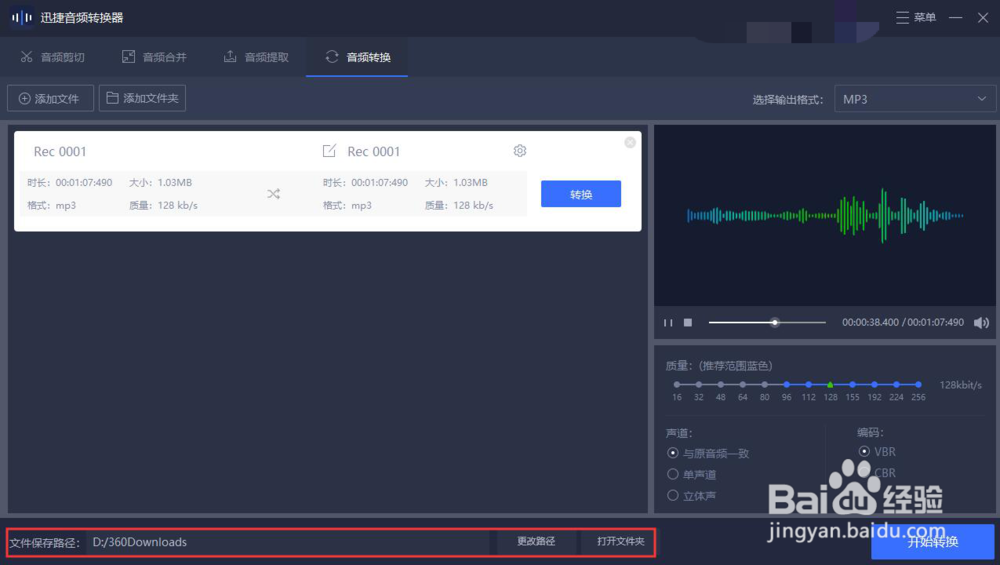Screen dimensions: 1000x565
Task: Set quality to 64 kbit/s
Action: (x=742, y=385)
